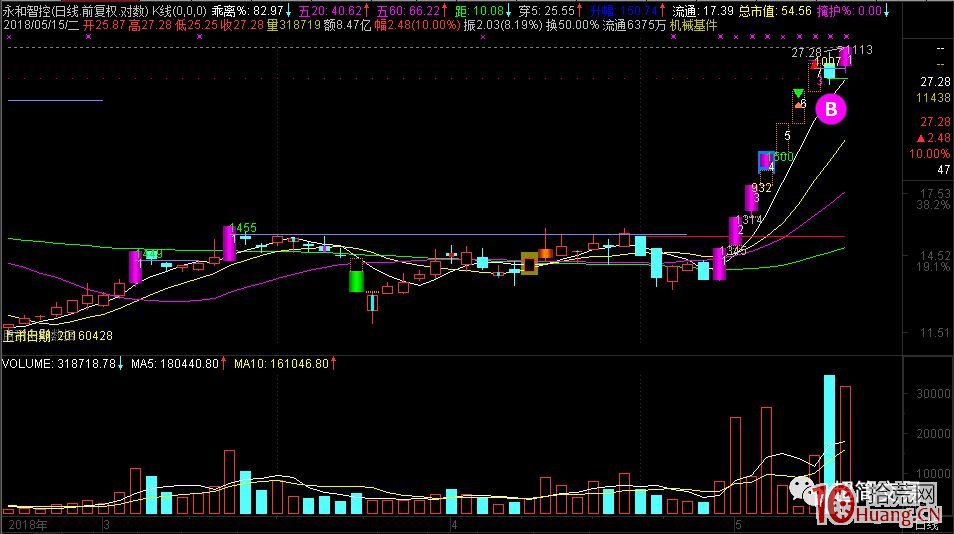This screenshot has height=534, width=954.
Task: Click the 20000 volume axis label
Action: (x=933, y=434)
